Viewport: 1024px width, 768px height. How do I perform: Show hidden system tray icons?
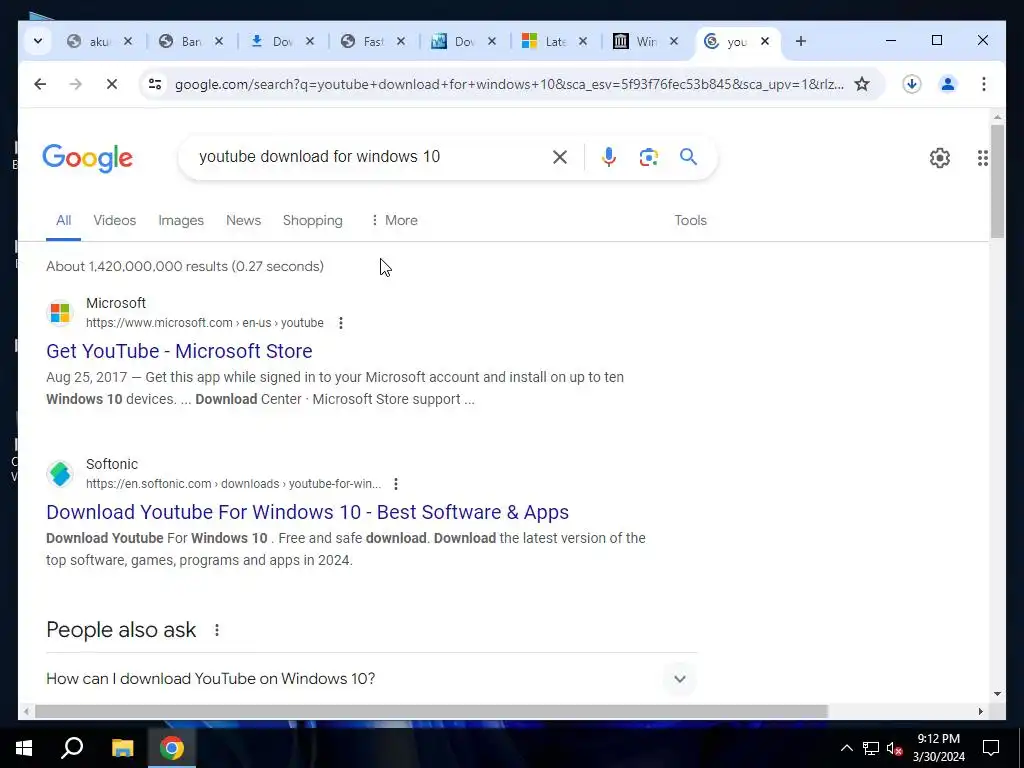(x=846, y=748)
